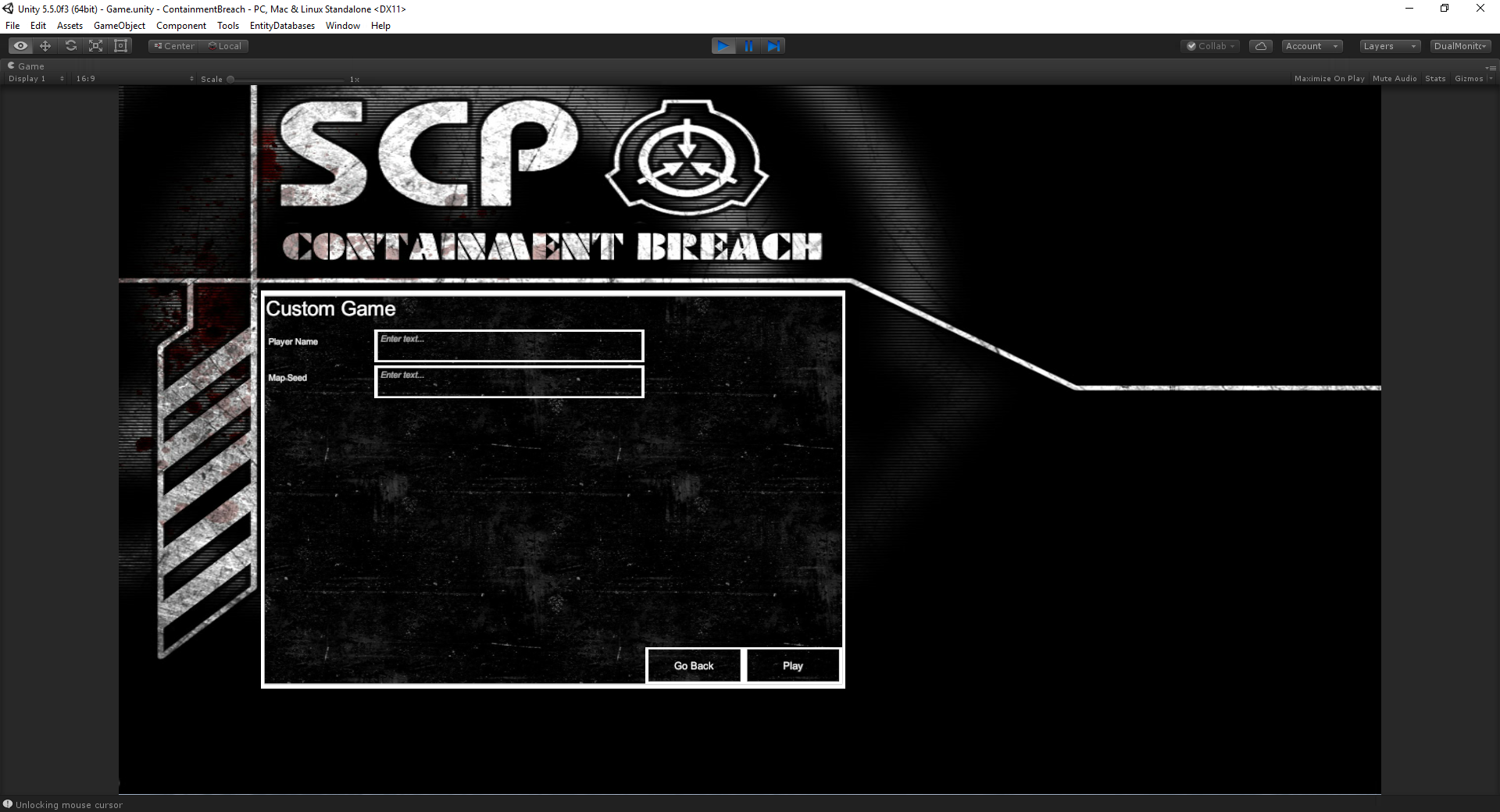The image size is (1500, 812).
Task: Open the GameObject menu
Action: pos(120,26)
